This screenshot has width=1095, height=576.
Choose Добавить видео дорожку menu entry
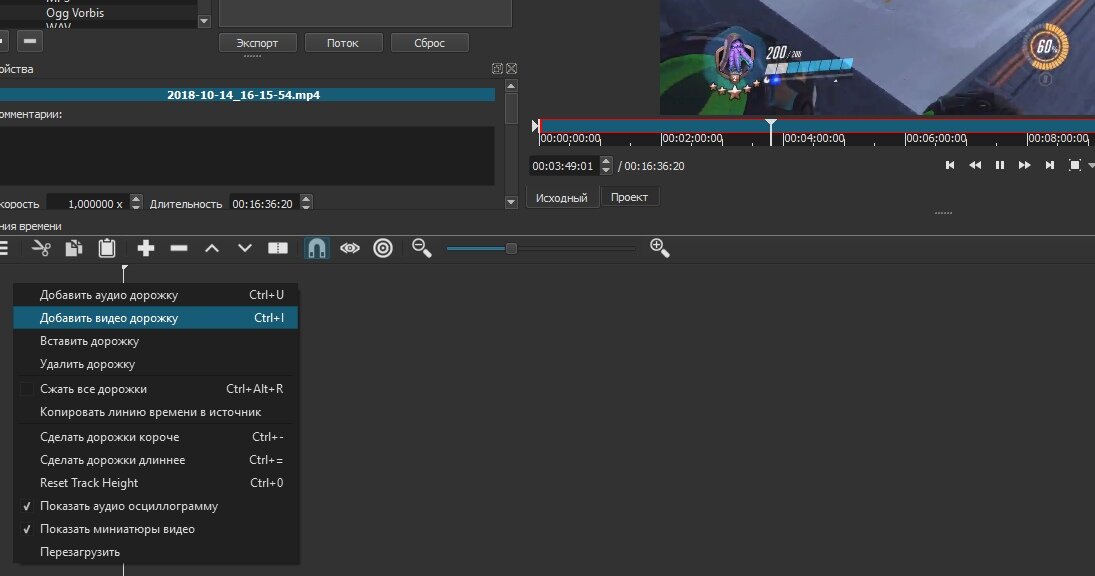point(156,318)
